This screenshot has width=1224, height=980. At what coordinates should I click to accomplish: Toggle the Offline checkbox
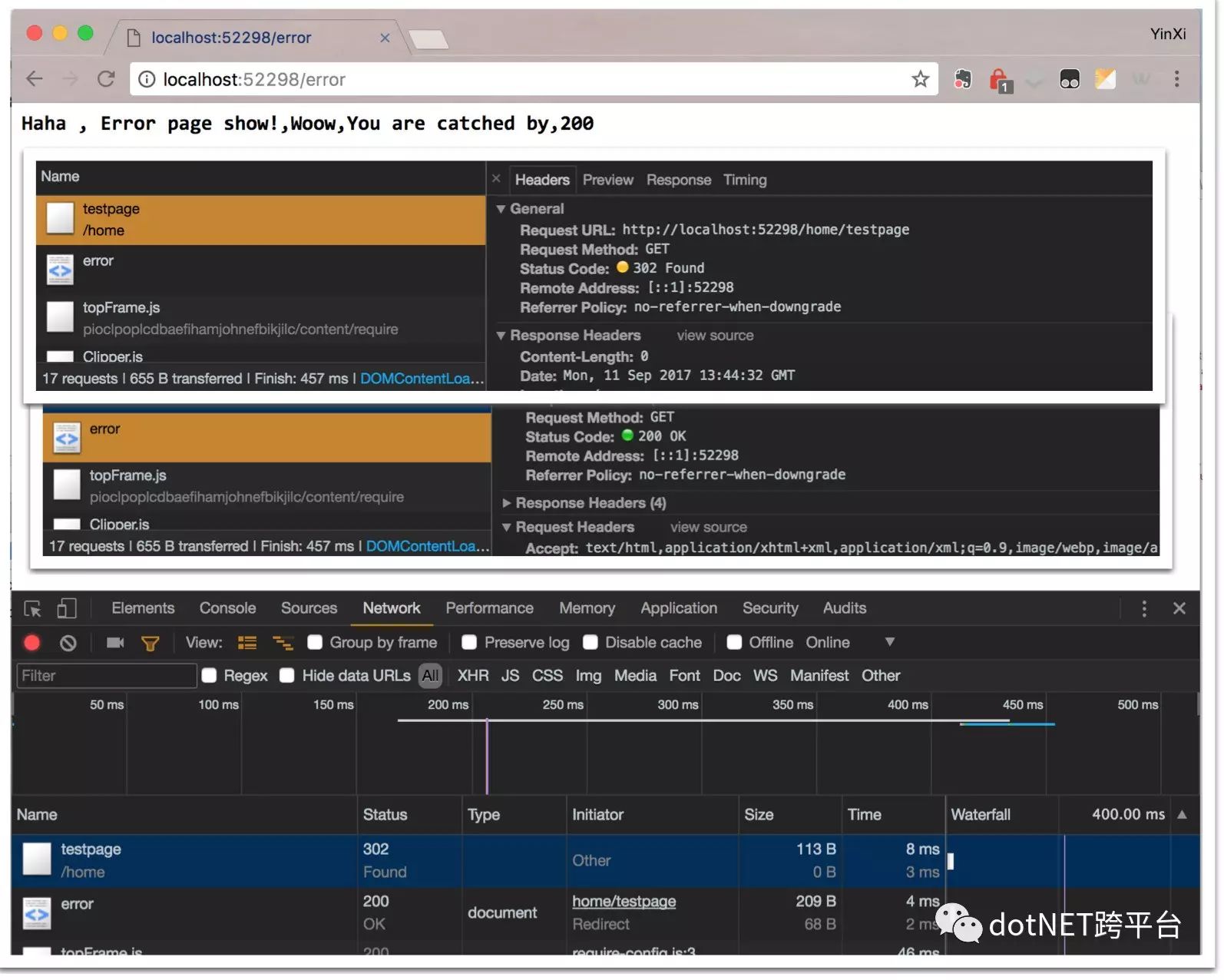pos(735,643)
